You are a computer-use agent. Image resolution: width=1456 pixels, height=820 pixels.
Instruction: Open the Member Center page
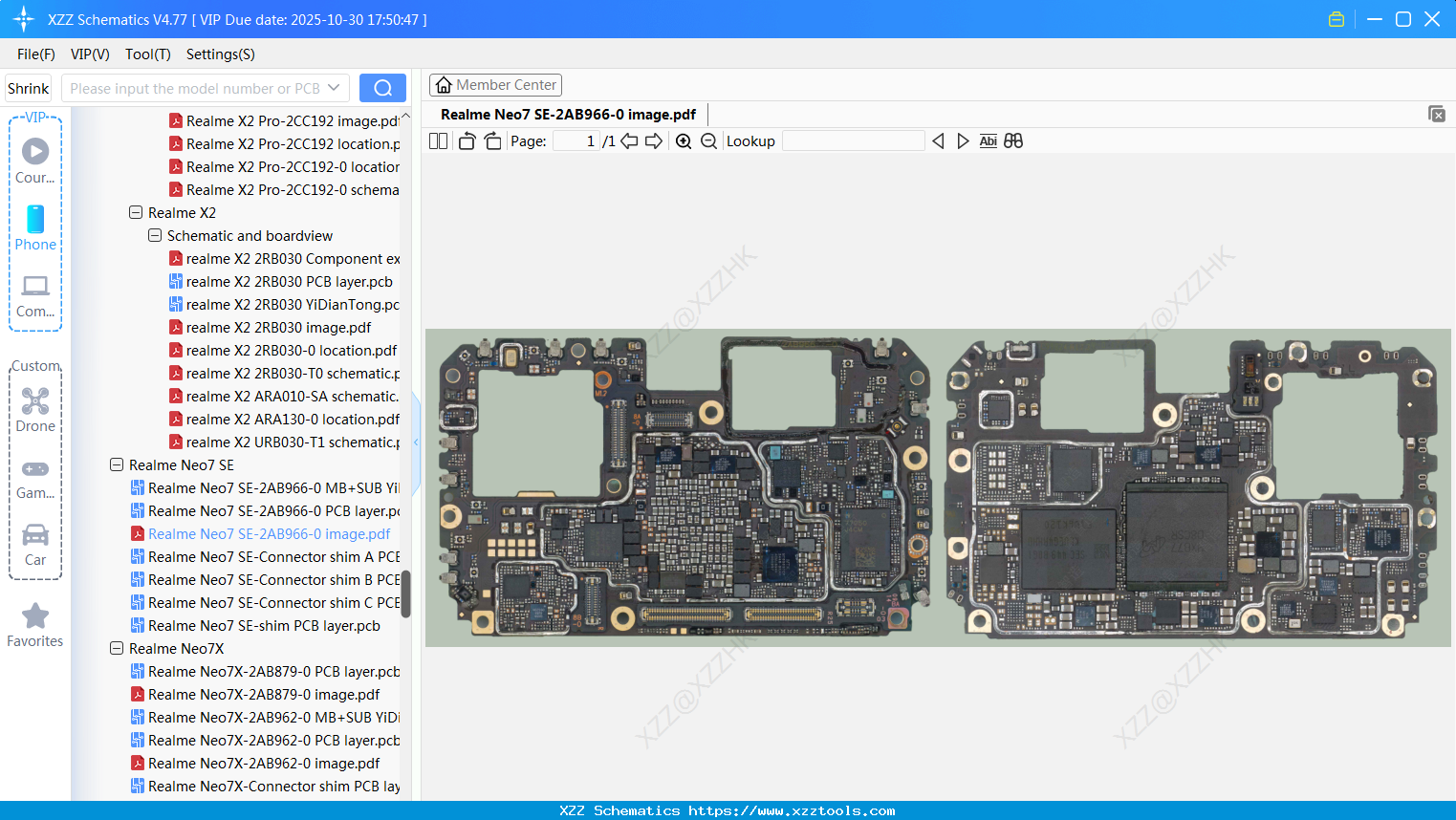coord(495,84)
